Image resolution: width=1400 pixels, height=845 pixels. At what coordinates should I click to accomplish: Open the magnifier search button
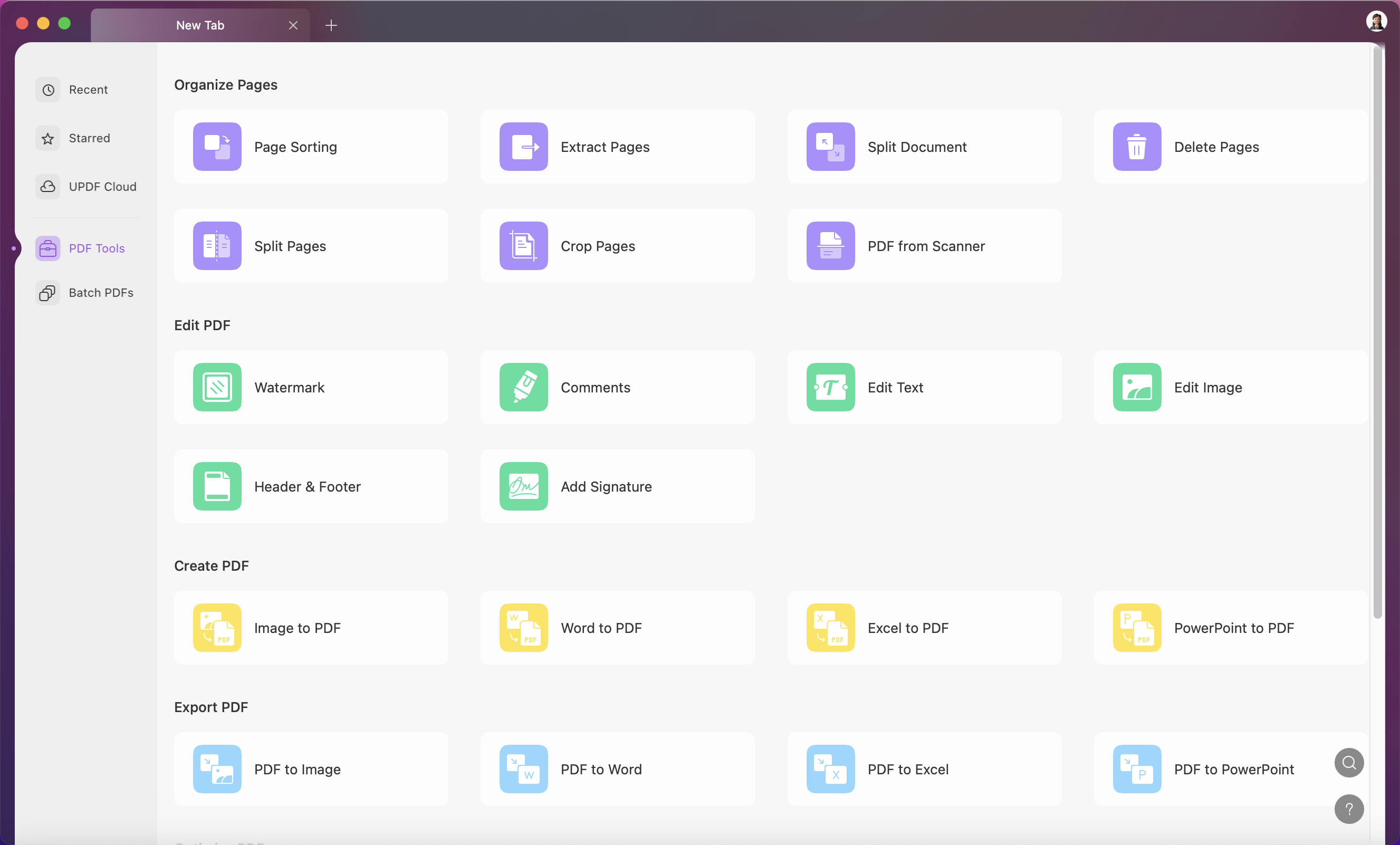[1348, 763]
